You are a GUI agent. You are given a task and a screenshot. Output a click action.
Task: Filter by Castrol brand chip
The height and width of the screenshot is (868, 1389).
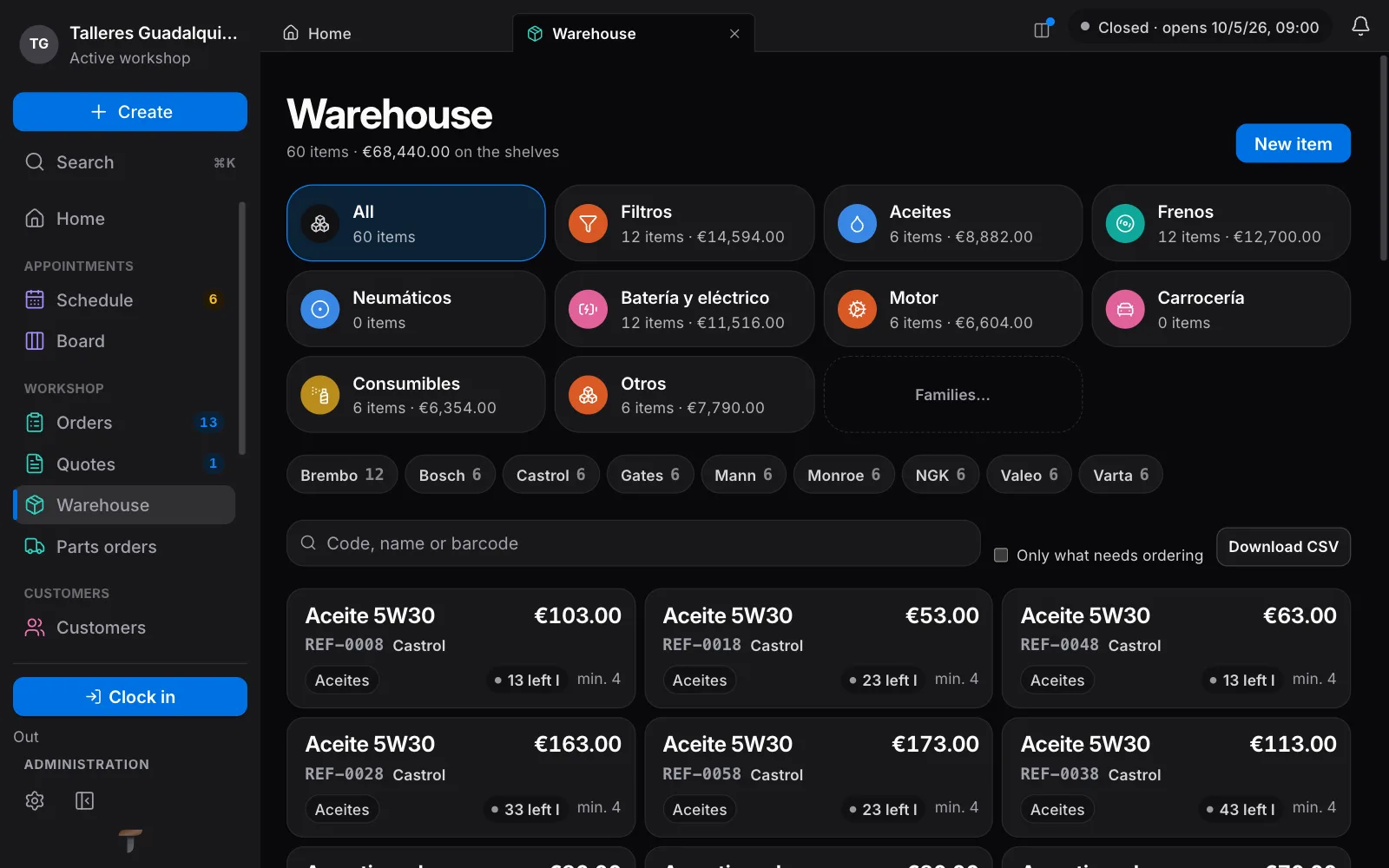pyautogui.click(x=551, y=475)
